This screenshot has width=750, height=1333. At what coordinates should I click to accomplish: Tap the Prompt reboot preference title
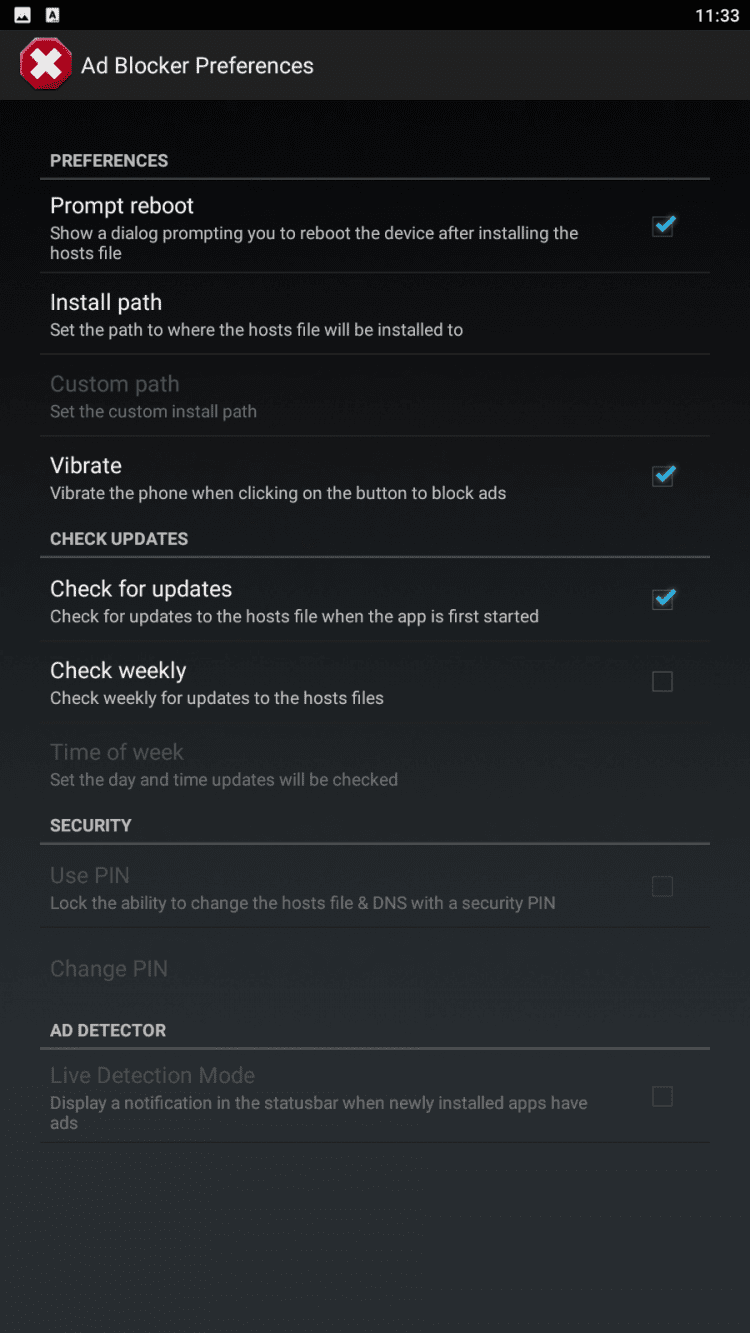(x=122, y=206)
